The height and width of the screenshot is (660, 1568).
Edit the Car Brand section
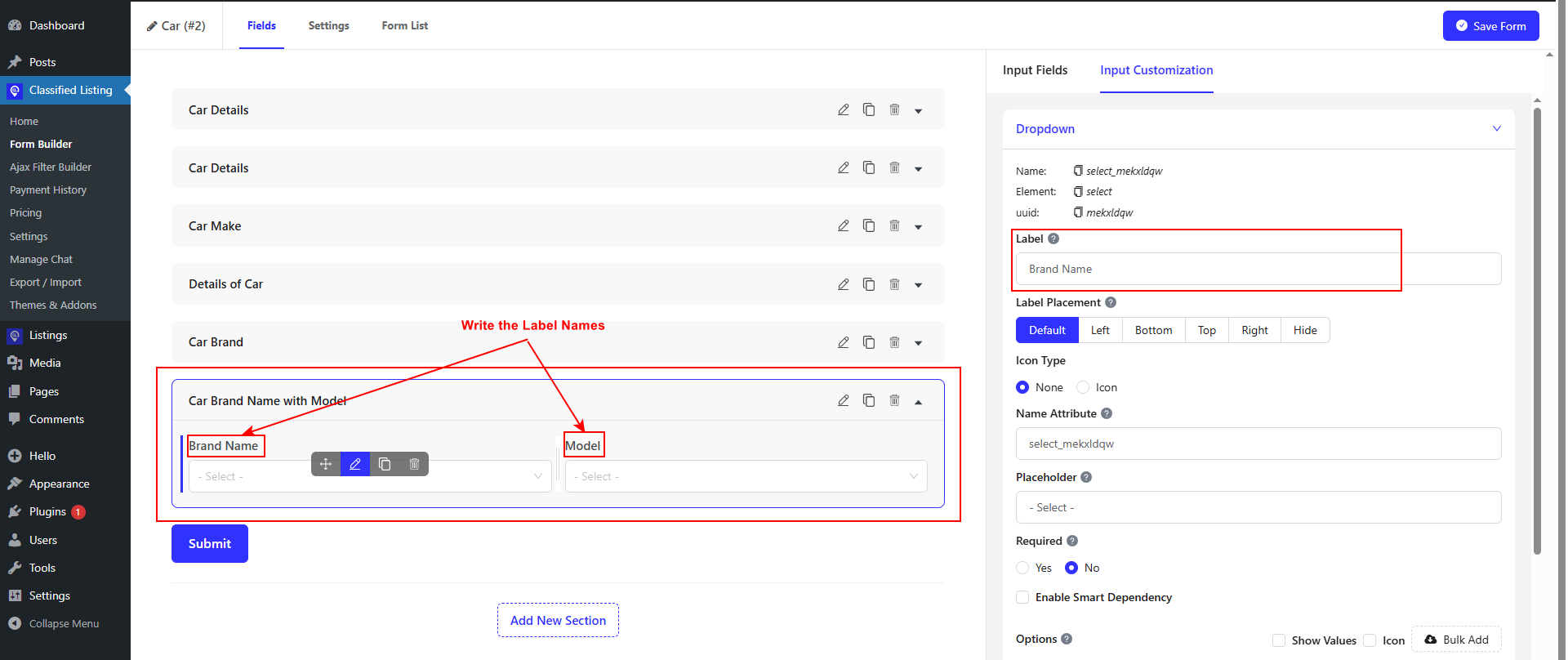point(843,342)
